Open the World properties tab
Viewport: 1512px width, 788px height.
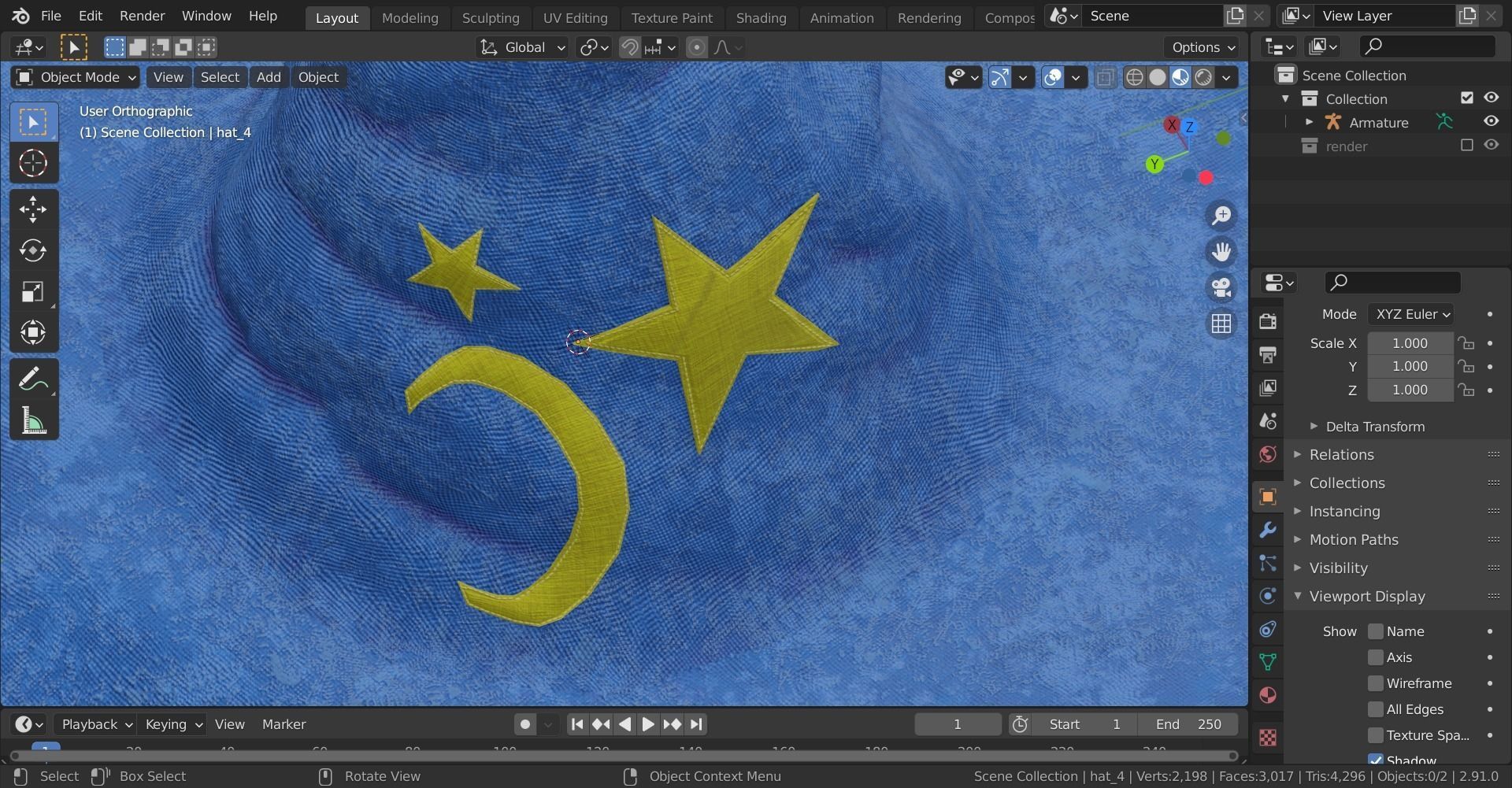point(1268,453)
